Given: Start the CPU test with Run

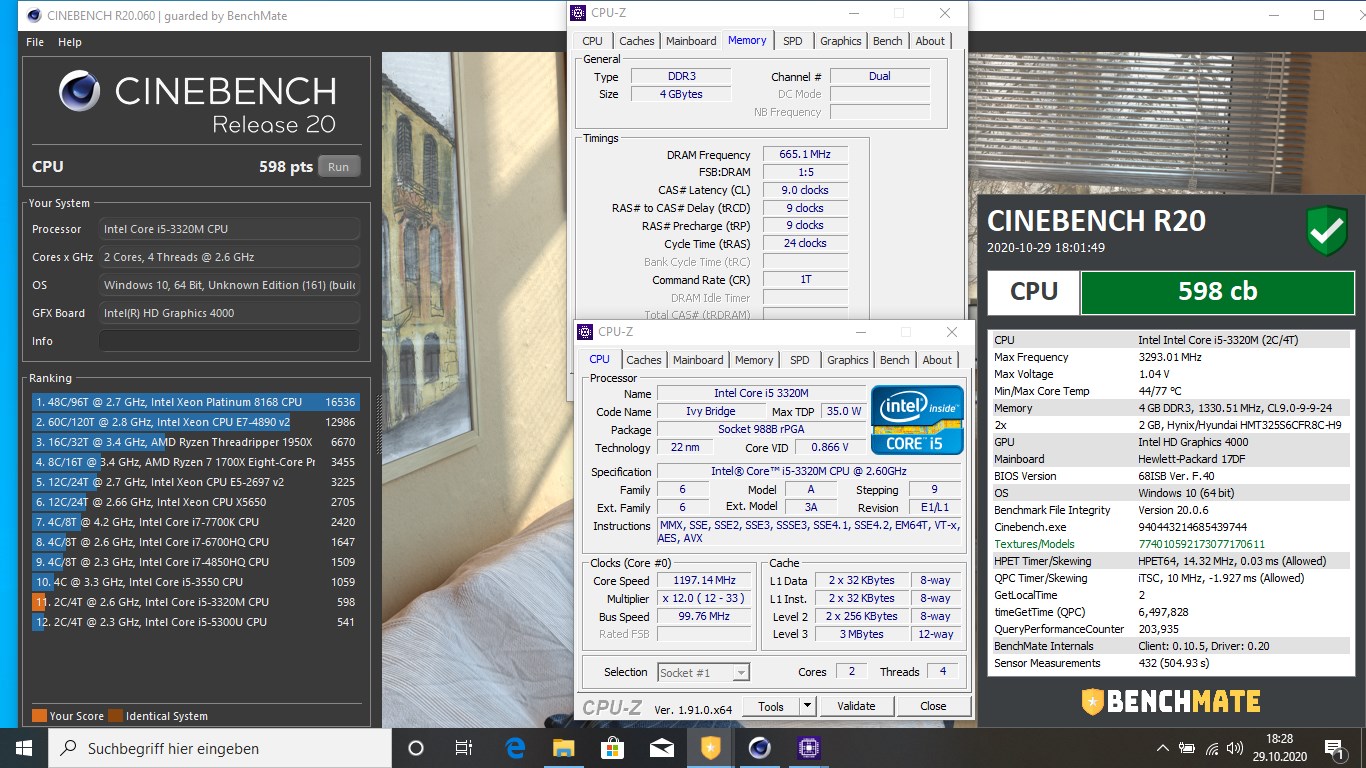Looking at the screenshot, I should (x=339, y=167).
